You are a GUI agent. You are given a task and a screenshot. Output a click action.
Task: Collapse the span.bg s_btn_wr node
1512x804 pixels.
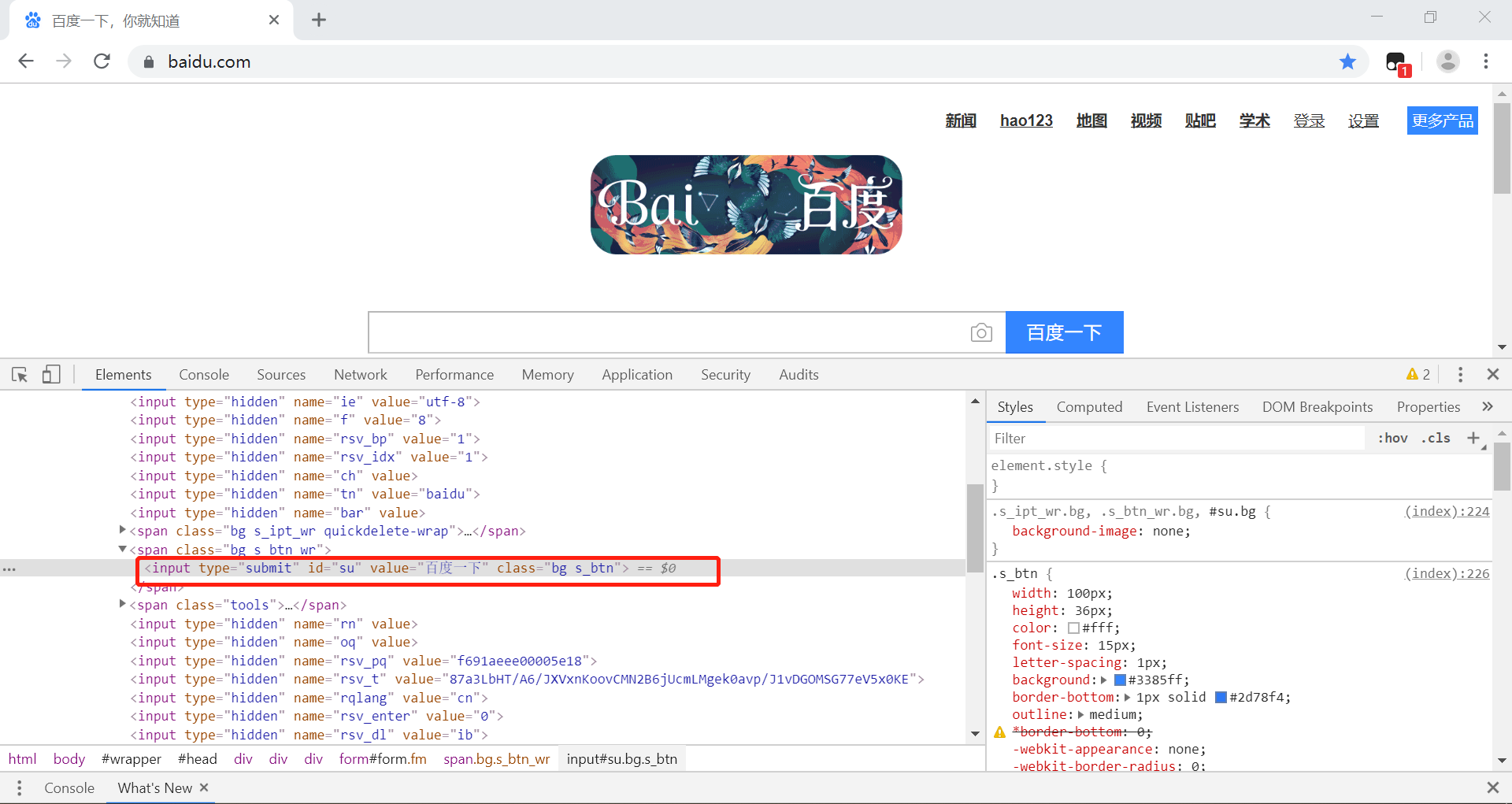(x=123, y=549)
